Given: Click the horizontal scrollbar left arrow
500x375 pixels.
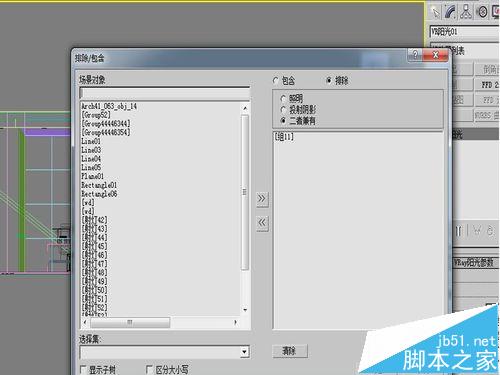Looking at the screenshot, I should (85, 322).
